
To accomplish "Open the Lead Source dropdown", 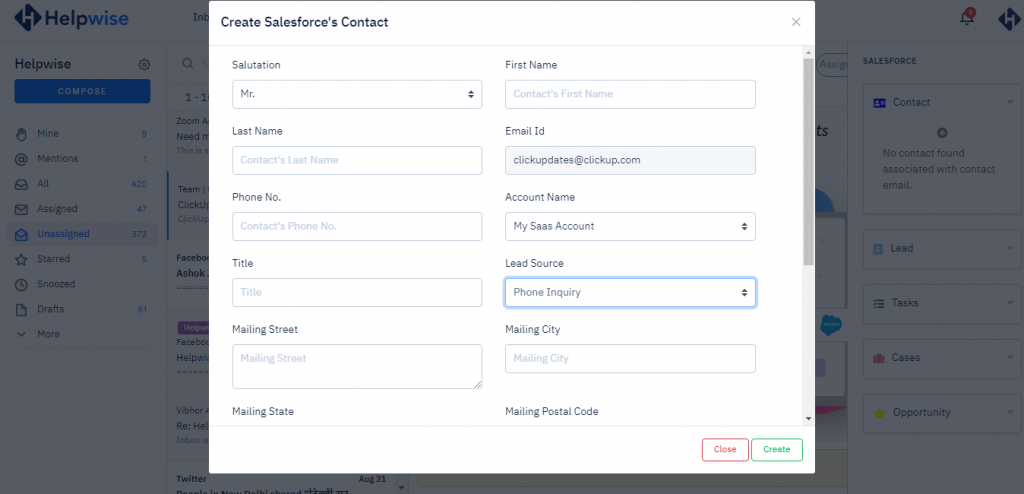I will (630, 293).
